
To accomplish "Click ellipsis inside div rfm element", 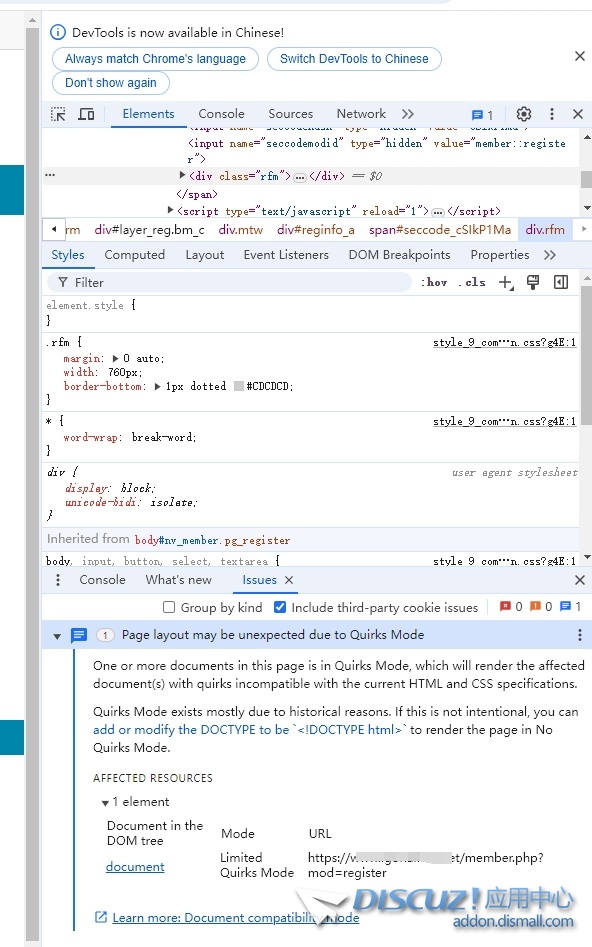I will (x=300, y=177).
